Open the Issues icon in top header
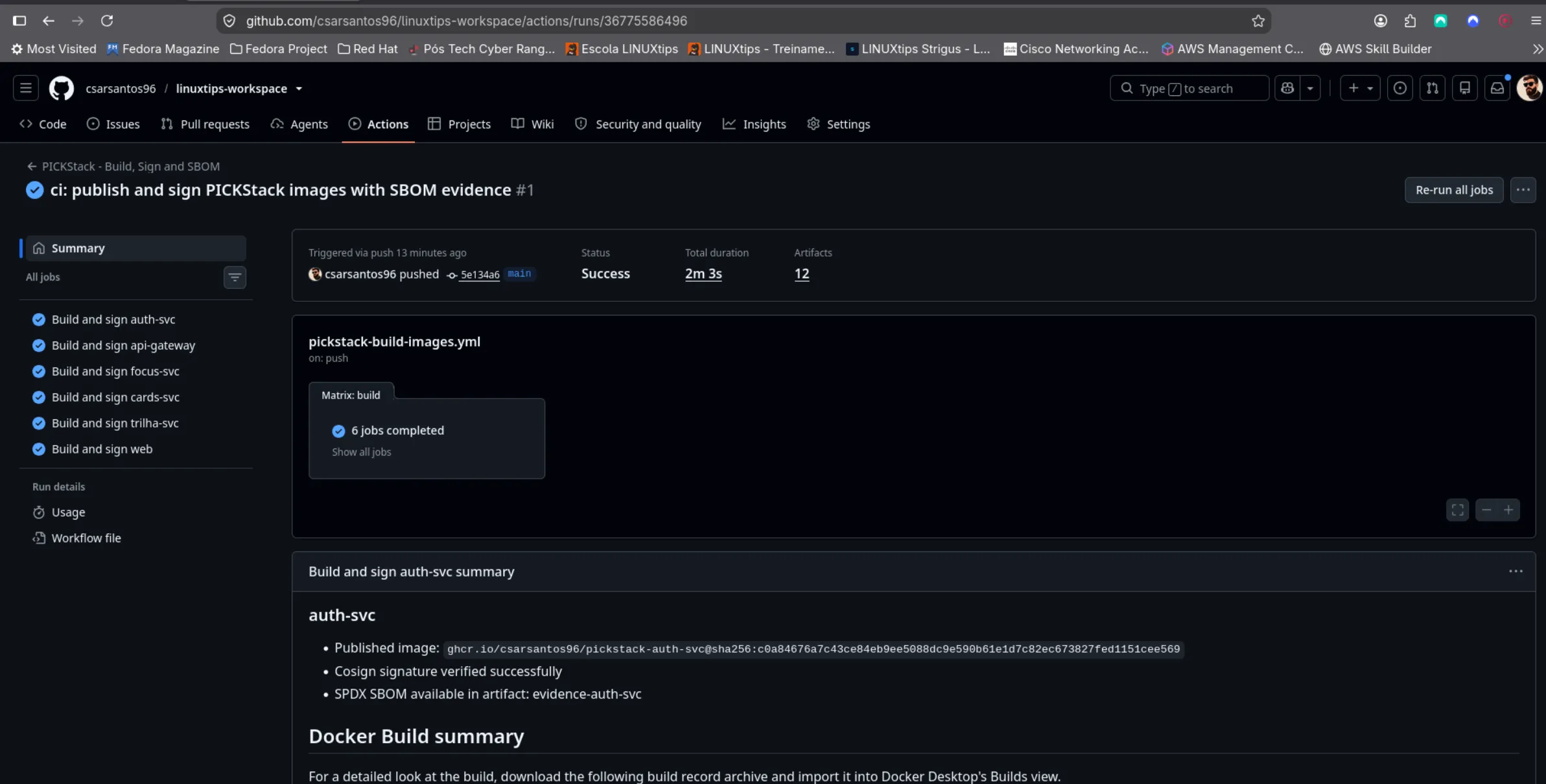The height and width of the screenshot is (784, 1546). point(1400,88)
